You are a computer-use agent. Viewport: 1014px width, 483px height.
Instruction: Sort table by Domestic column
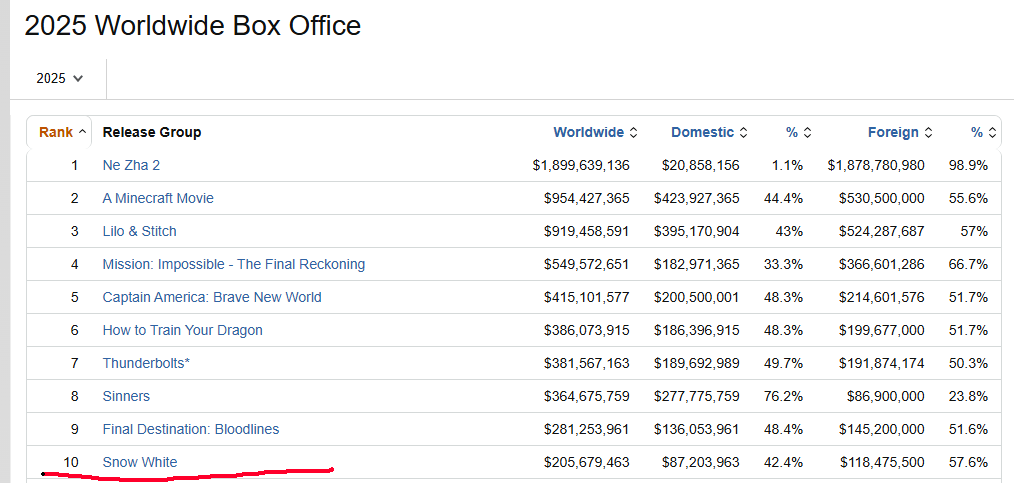click(709, 132)
